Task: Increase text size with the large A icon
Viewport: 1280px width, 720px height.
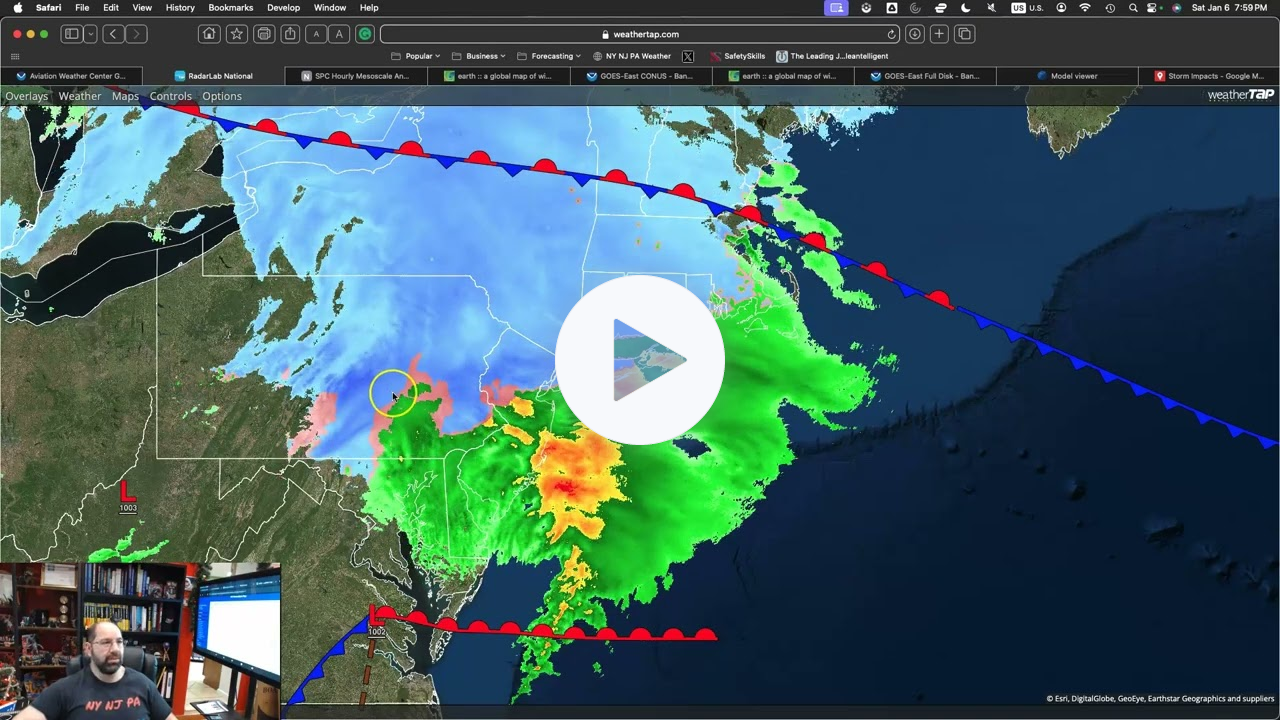Action: tap(340, 33)
